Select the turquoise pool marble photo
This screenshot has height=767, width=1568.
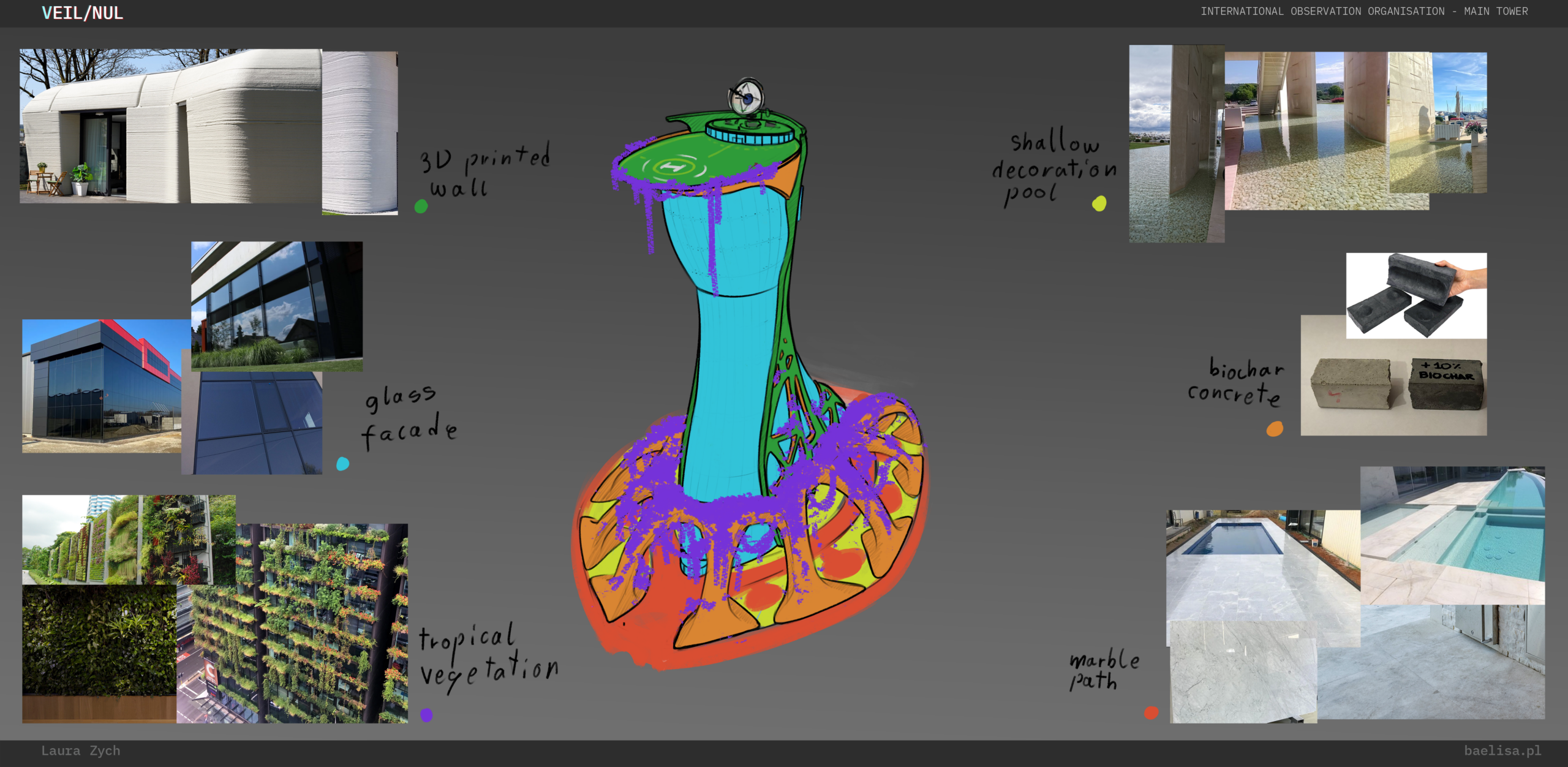pos(1452,534)
